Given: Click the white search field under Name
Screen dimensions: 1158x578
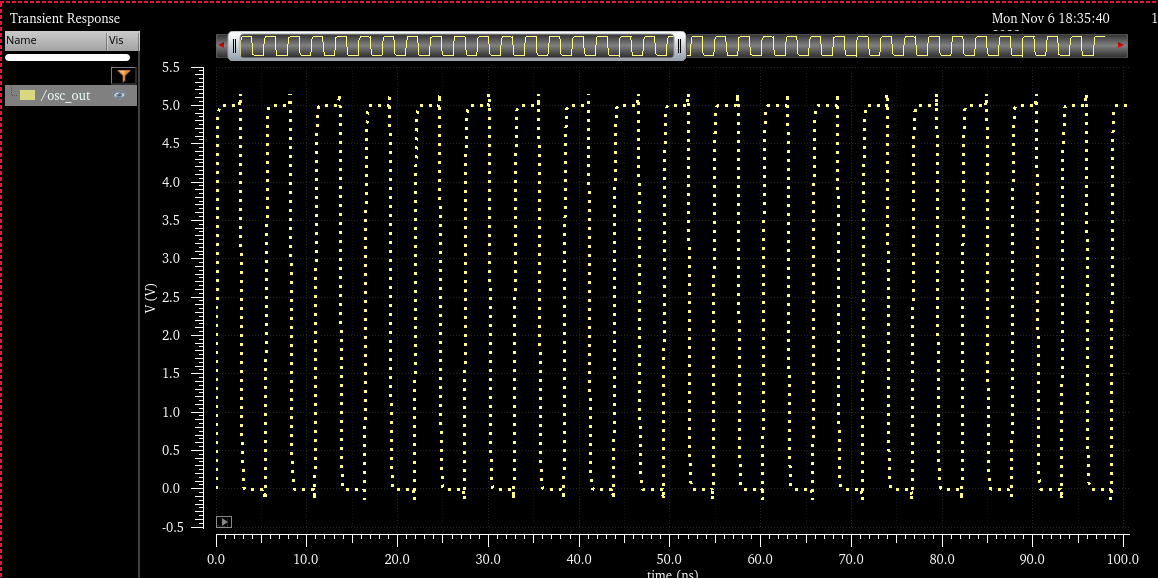Looking at the screenshot, I should click(67, 58).
